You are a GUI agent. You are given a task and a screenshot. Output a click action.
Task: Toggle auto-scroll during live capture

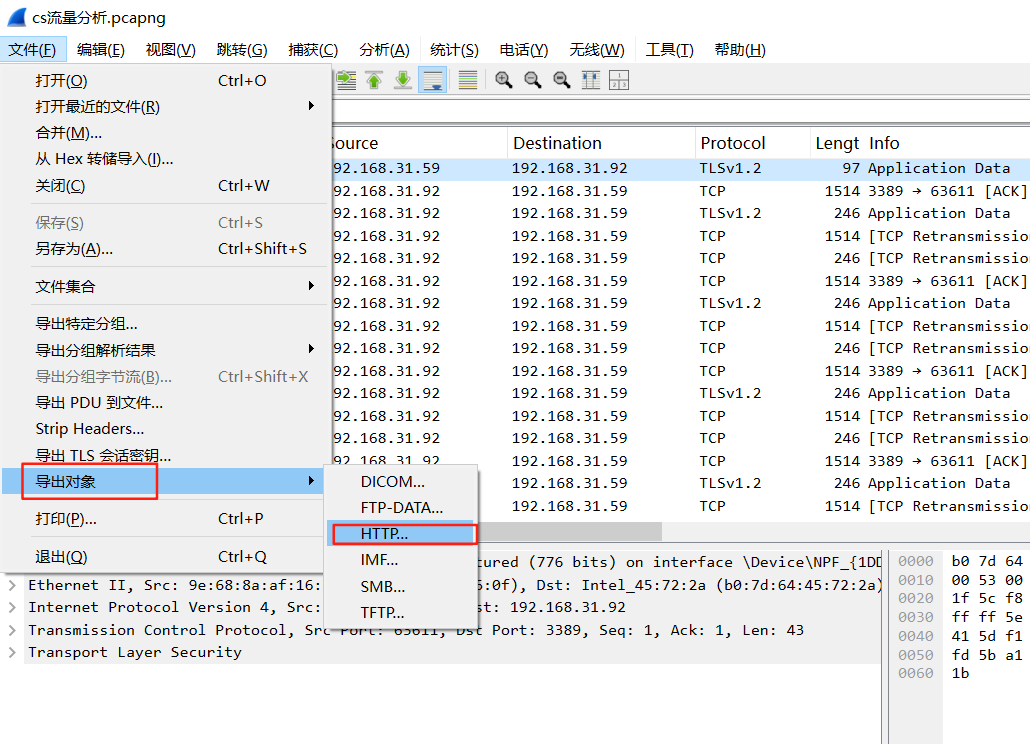tap(433, 80)
